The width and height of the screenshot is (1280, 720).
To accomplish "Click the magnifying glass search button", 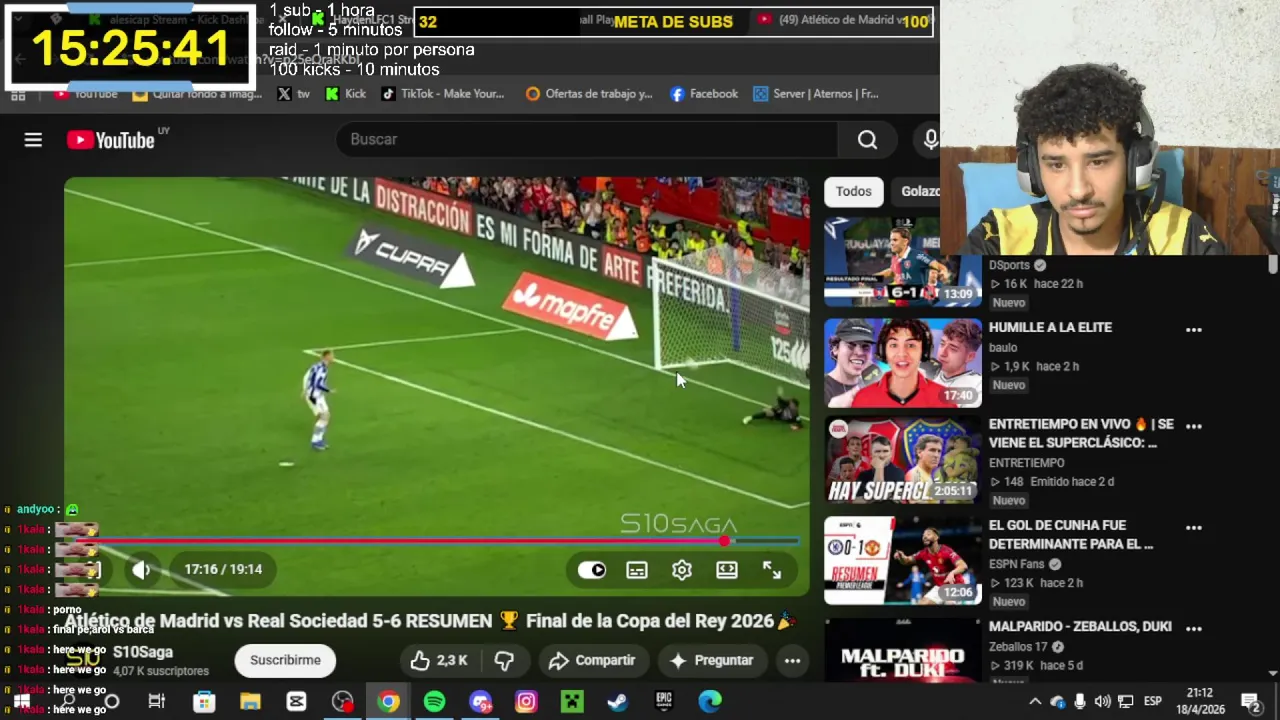I will pyautogui.click(x=867, y=140).
